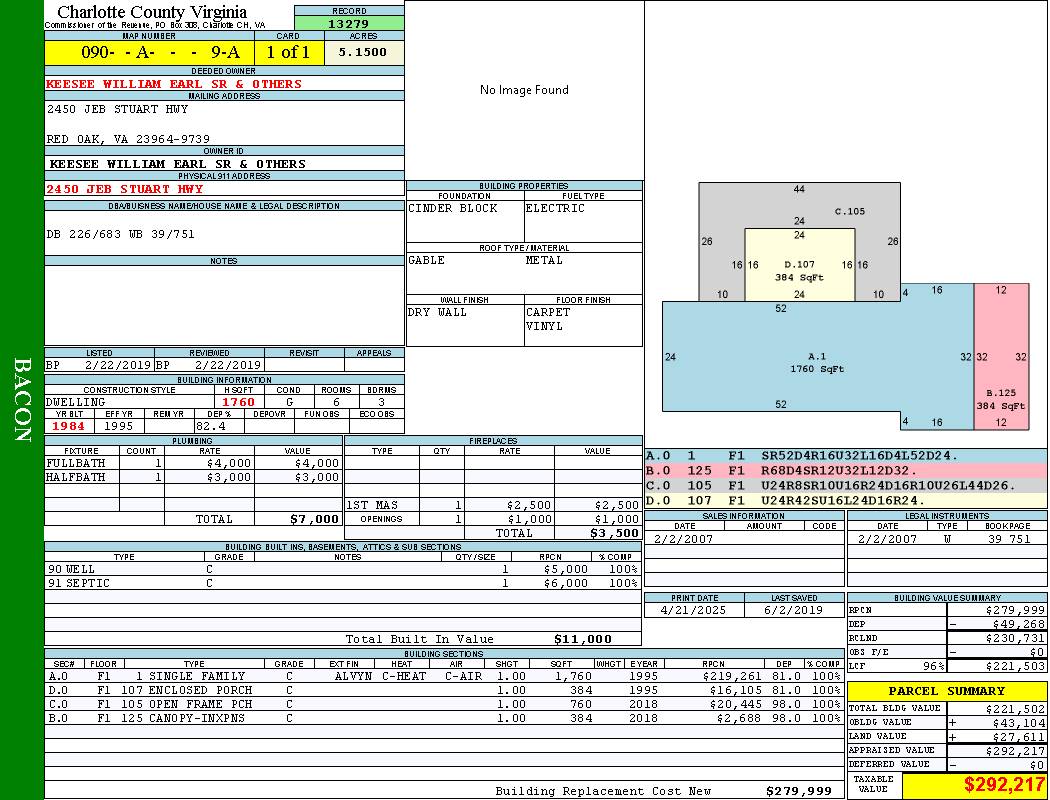Click the CINDER BLOCK foundation field

[x=453, y=209]
